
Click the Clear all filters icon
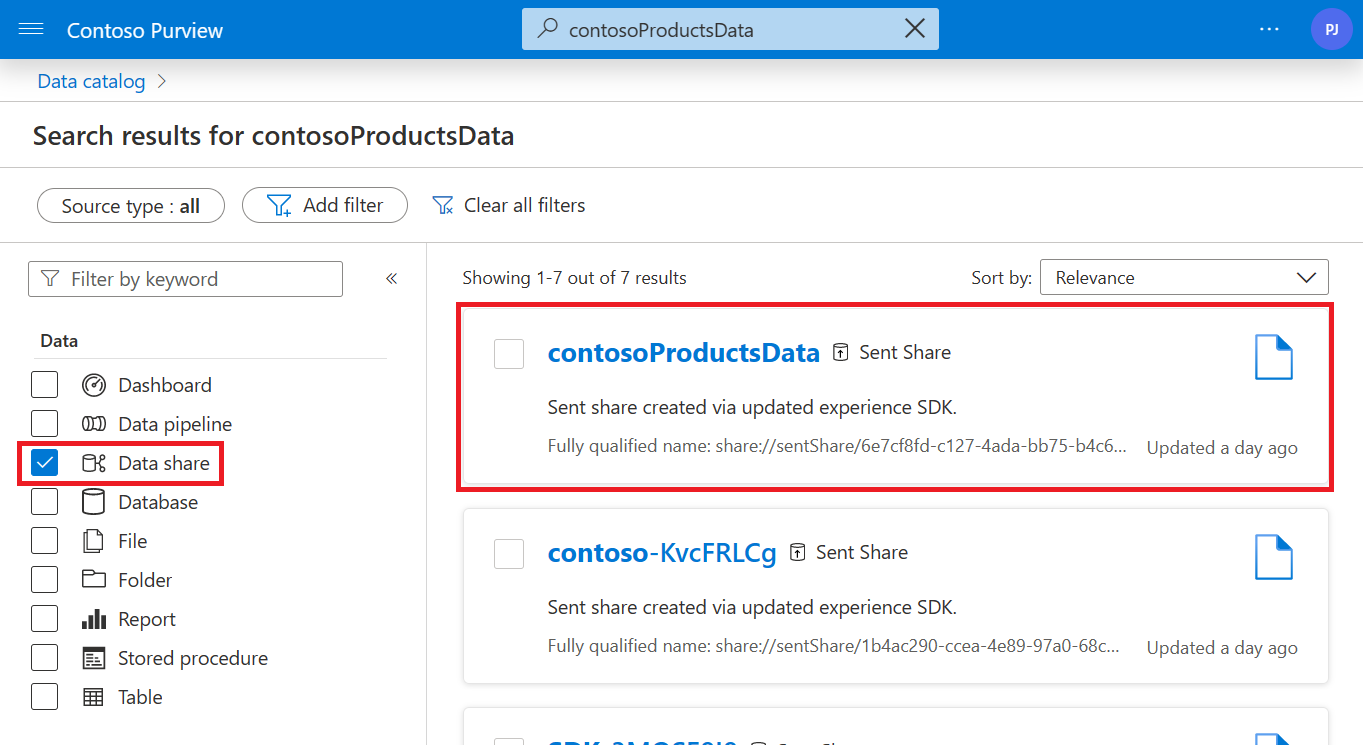pyautogui.click(x=442, y=205)
